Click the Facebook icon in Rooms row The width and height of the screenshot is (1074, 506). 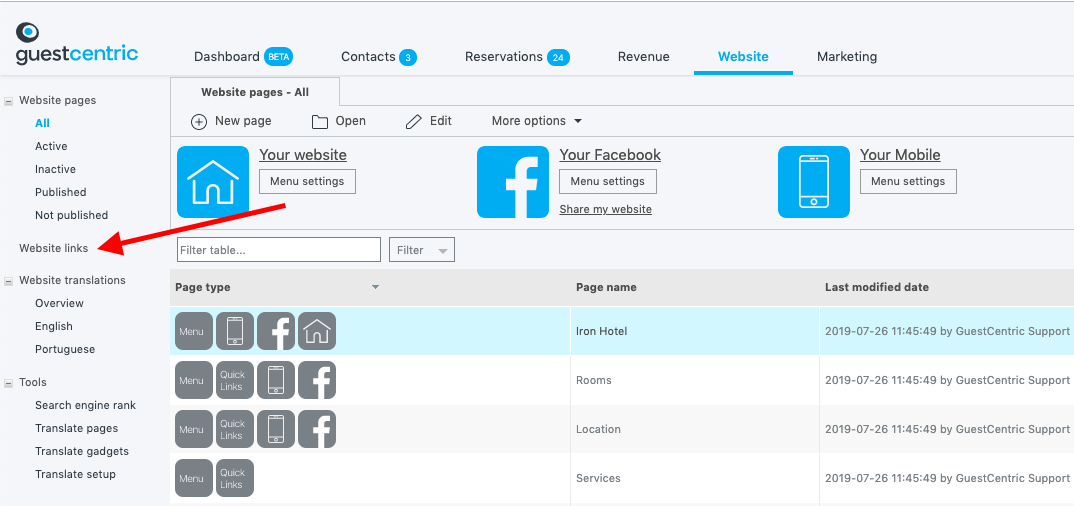(x=317, y=380)
